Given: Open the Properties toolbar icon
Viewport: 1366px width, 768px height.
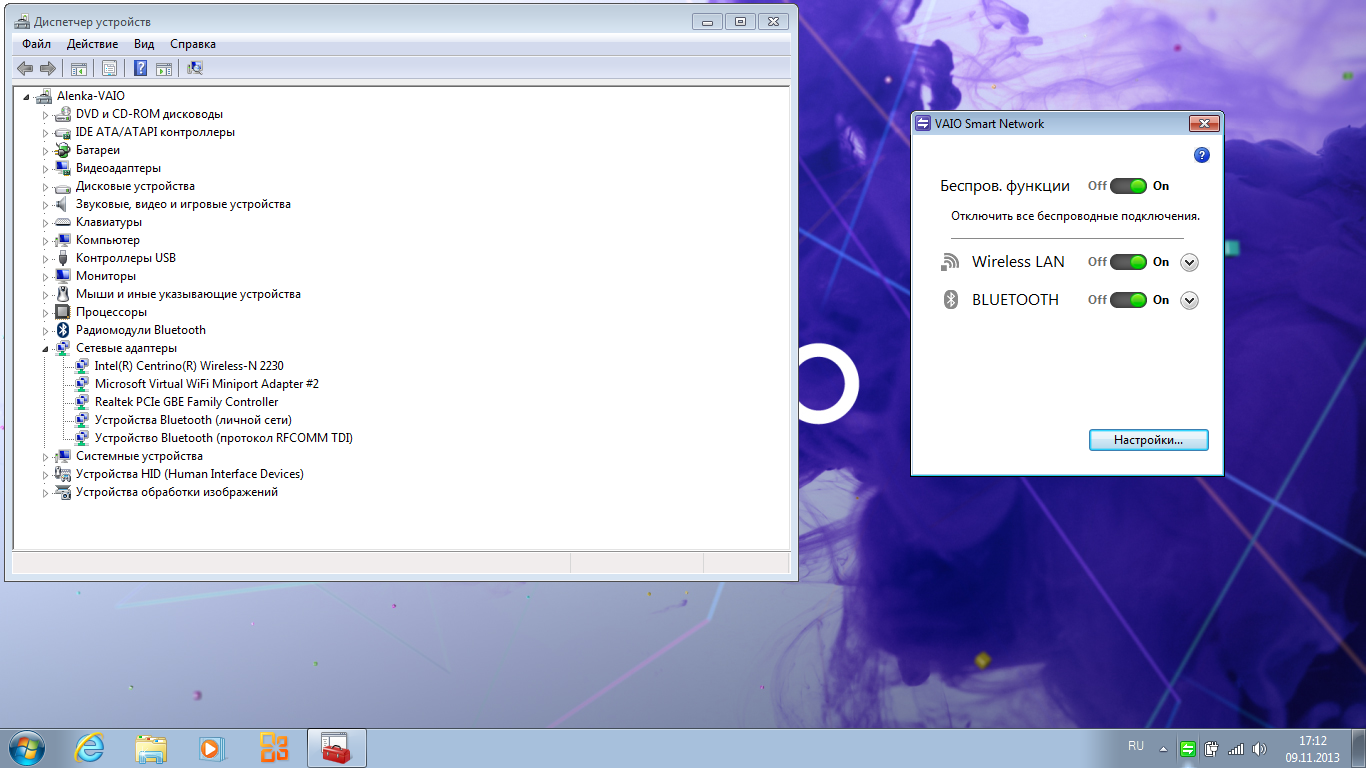Looking at the screenshot, I should (x=110, y=68).
